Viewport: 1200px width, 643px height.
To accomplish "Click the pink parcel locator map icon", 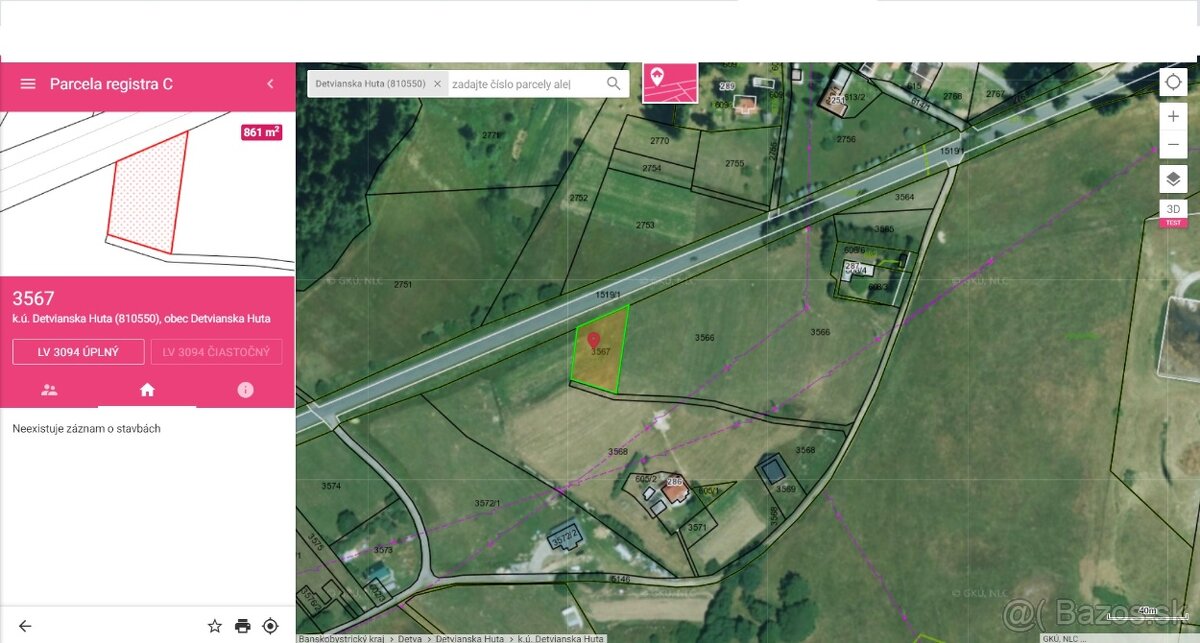I will coord(670,82).
